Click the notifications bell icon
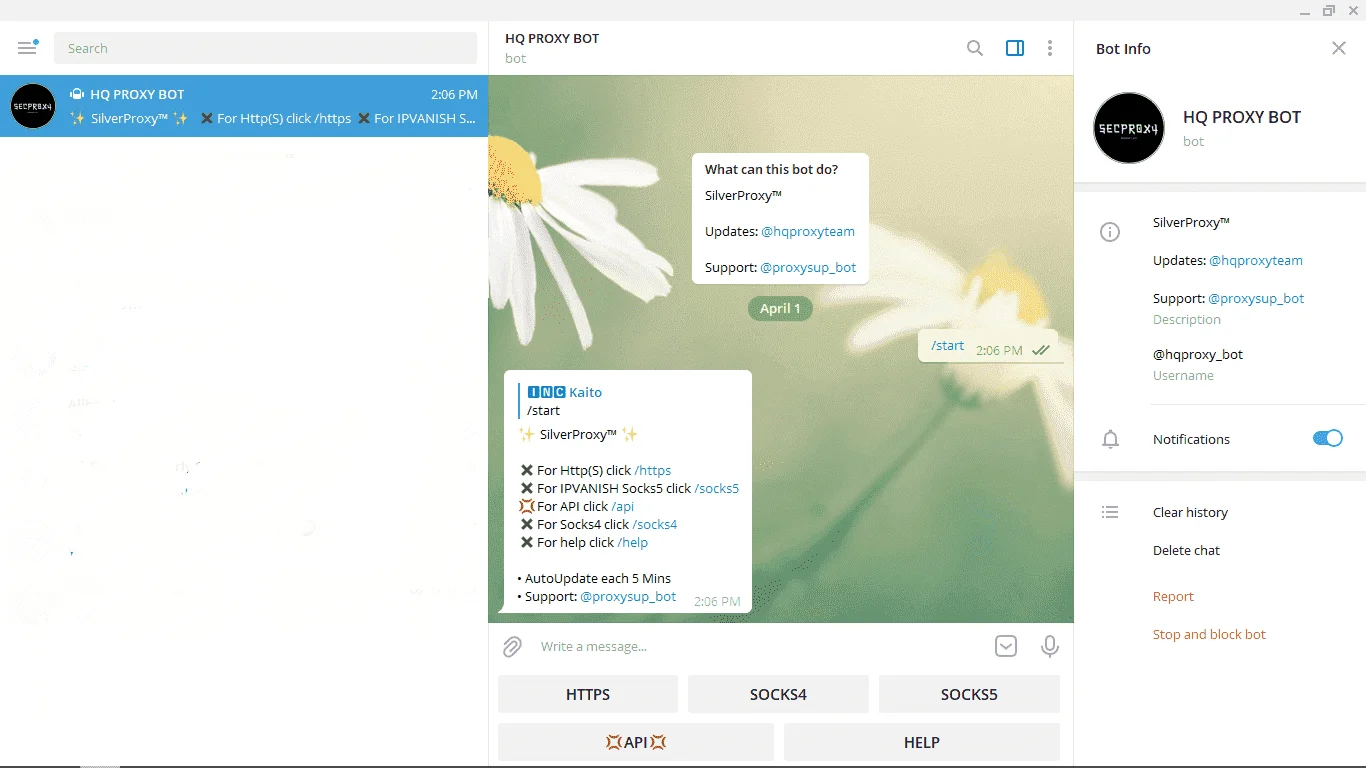This screenshot has height=768, width=1366. pyautogui.click(x=1110, y=439)
